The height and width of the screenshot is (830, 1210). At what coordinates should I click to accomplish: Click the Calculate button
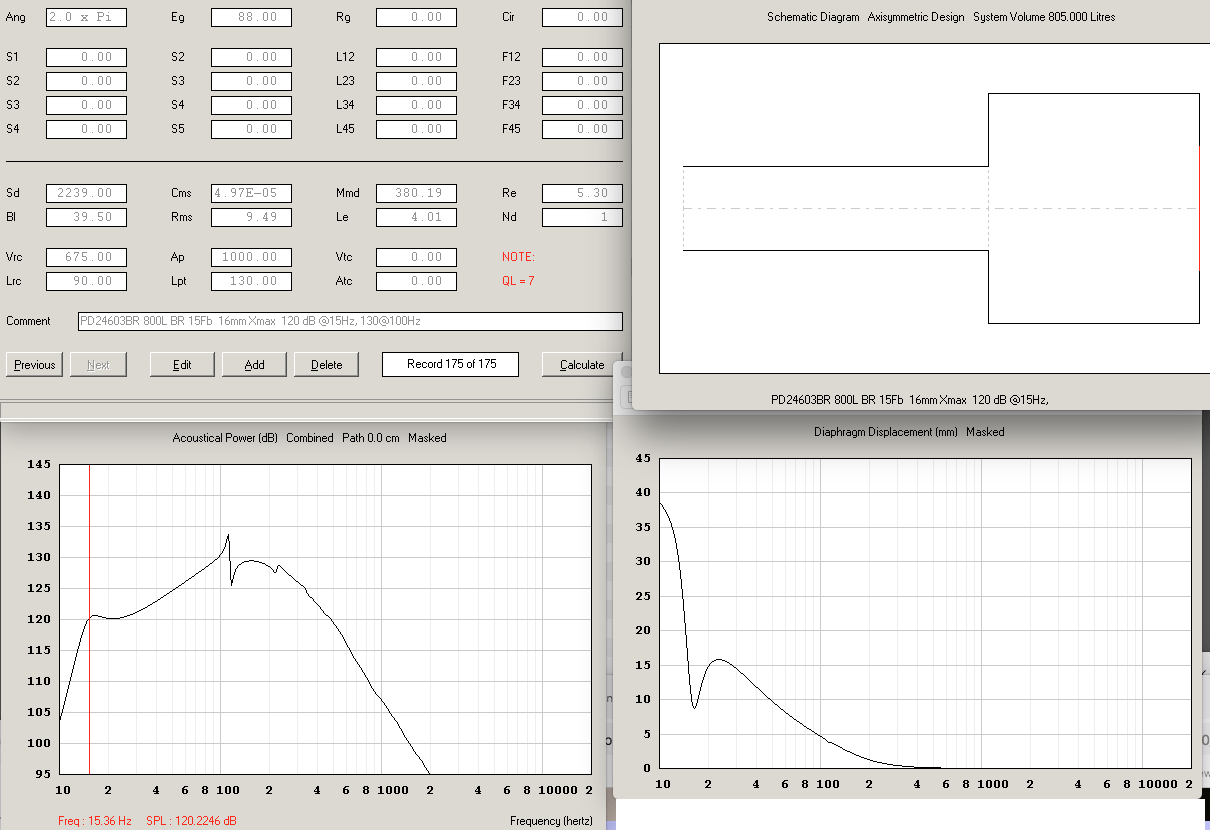click(x=581, y=364)
